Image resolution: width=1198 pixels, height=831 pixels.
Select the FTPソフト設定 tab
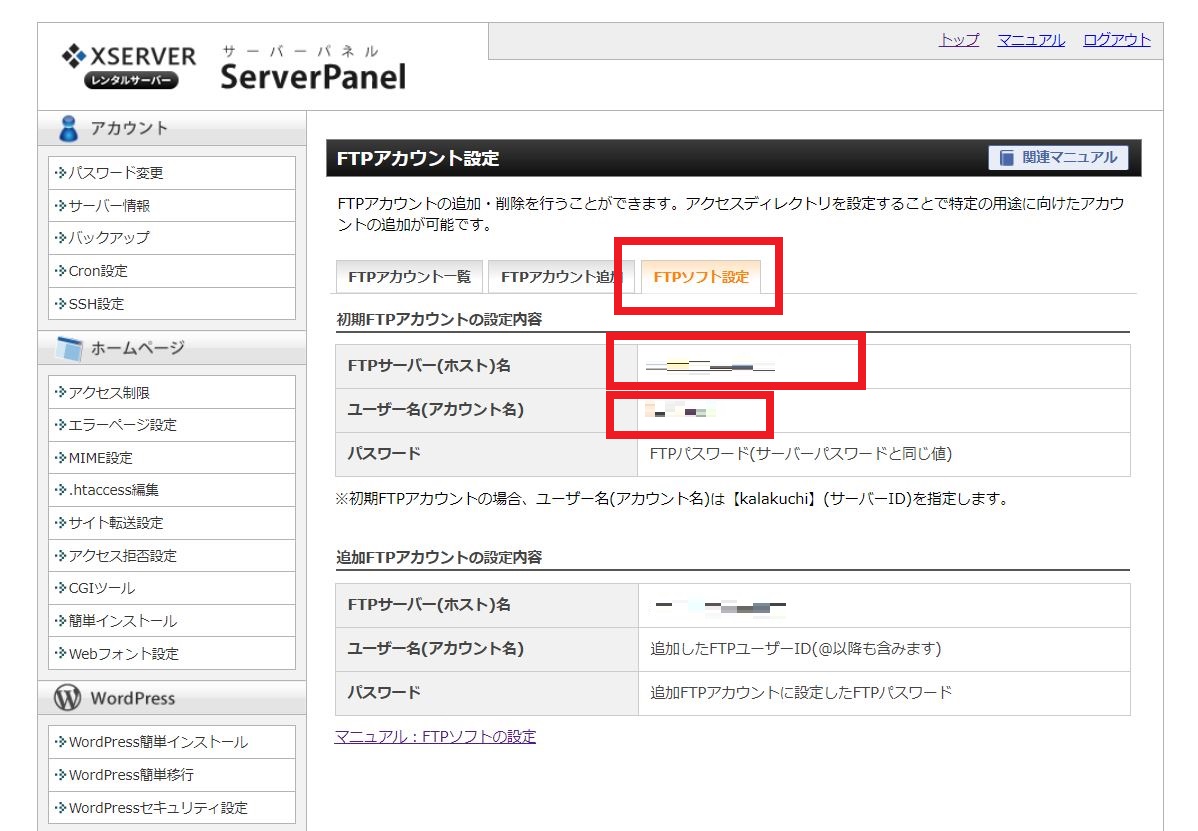(x=700, y=277)
